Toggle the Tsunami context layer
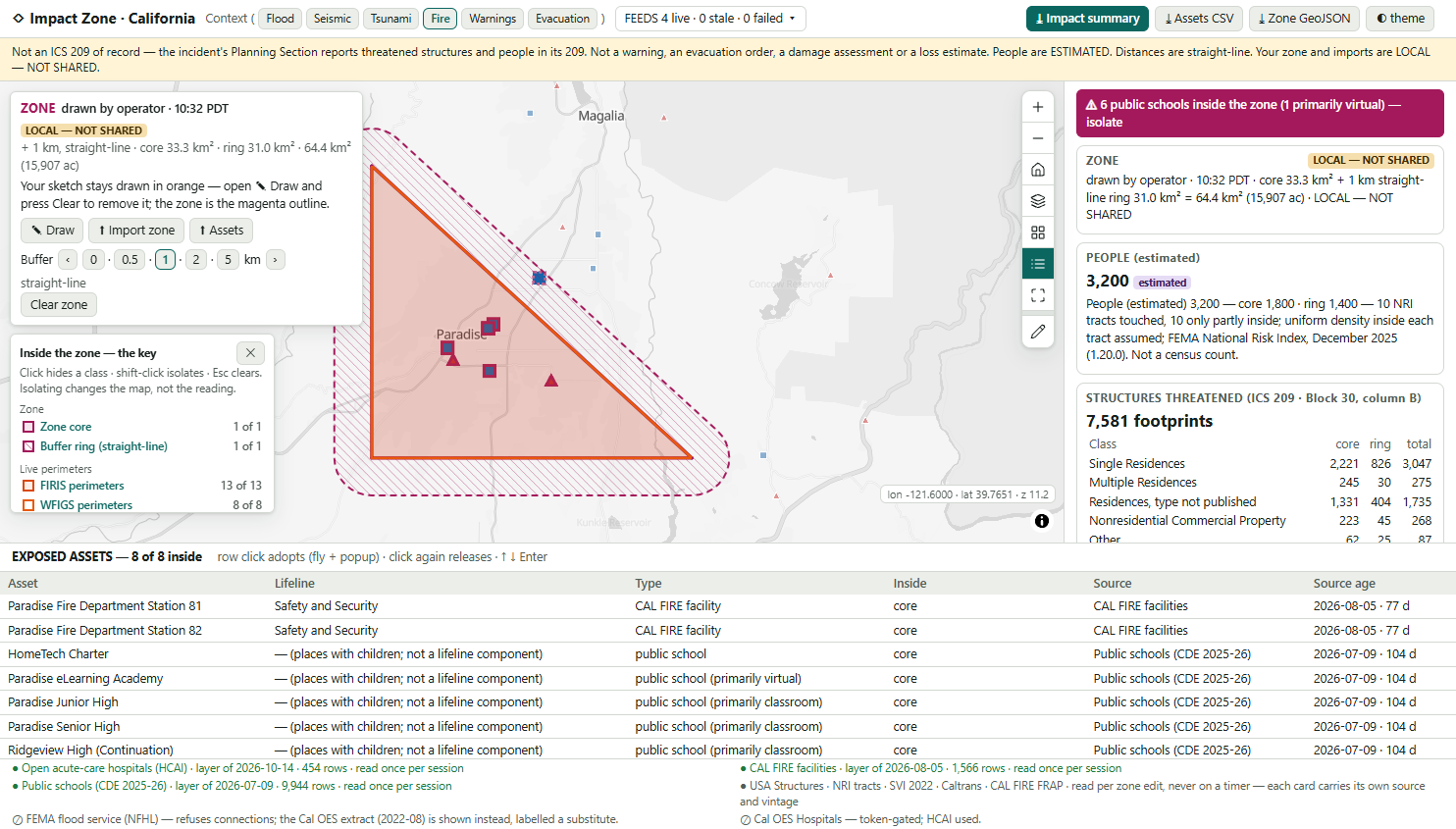This screenshot has height=829, width=1456. coord(391,19)
